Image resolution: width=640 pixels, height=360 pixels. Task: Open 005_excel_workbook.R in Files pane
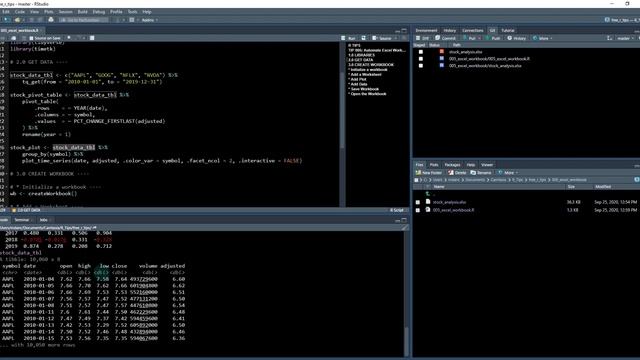(x=453, y=210)
